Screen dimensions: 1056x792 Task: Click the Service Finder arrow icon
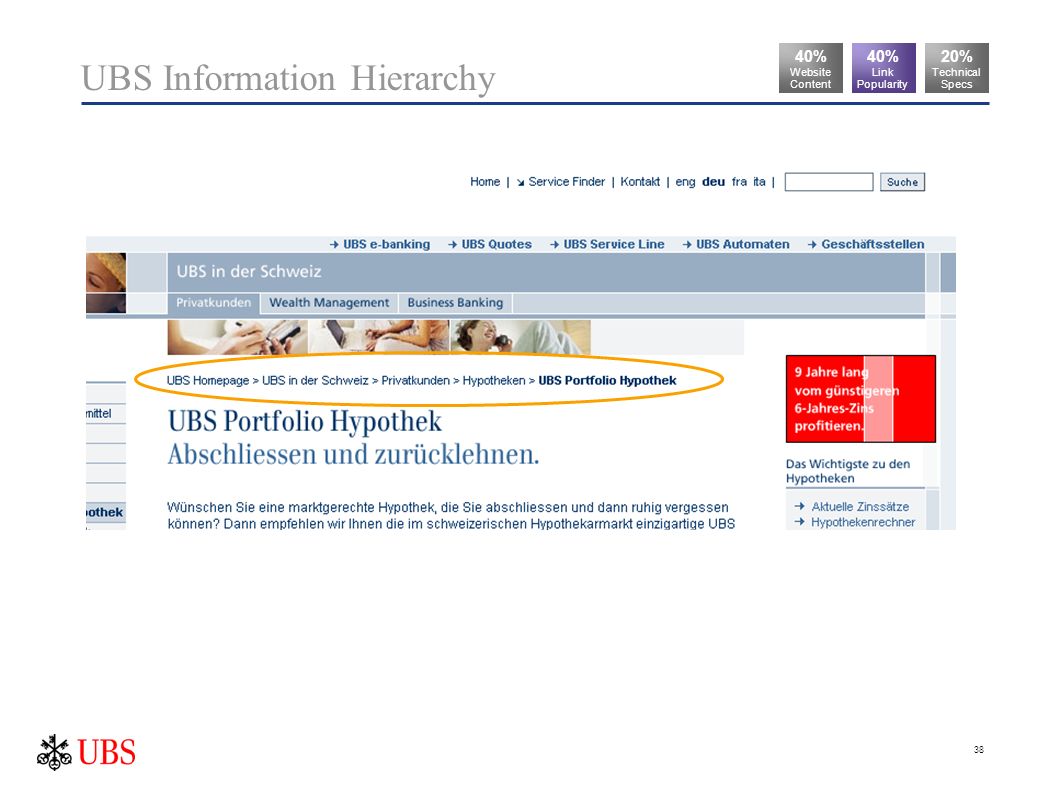pos(521,183)
